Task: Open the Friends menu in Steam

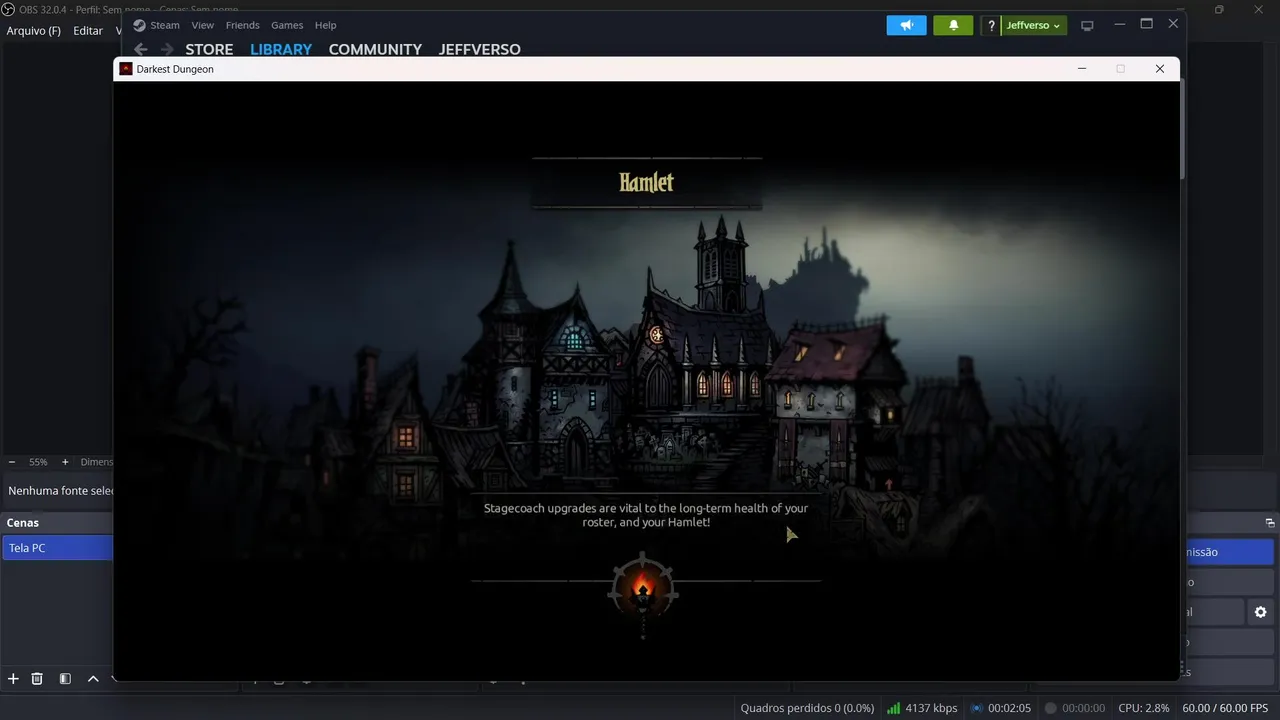Action: pyautogui.click(x=242, y=25)
